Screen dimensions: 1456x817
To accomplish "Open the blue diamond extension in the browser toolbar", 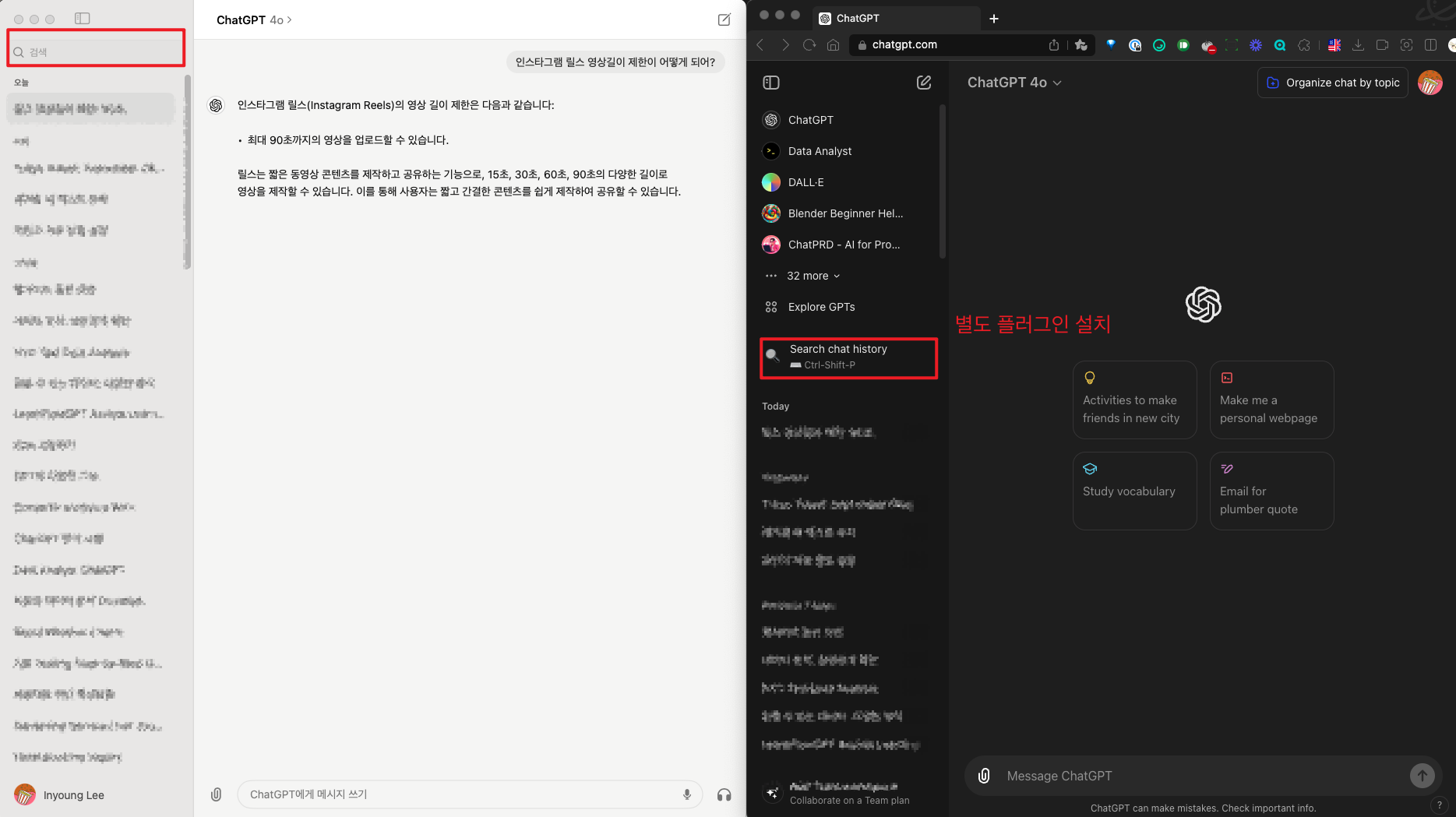I will tap(1111, 45).
